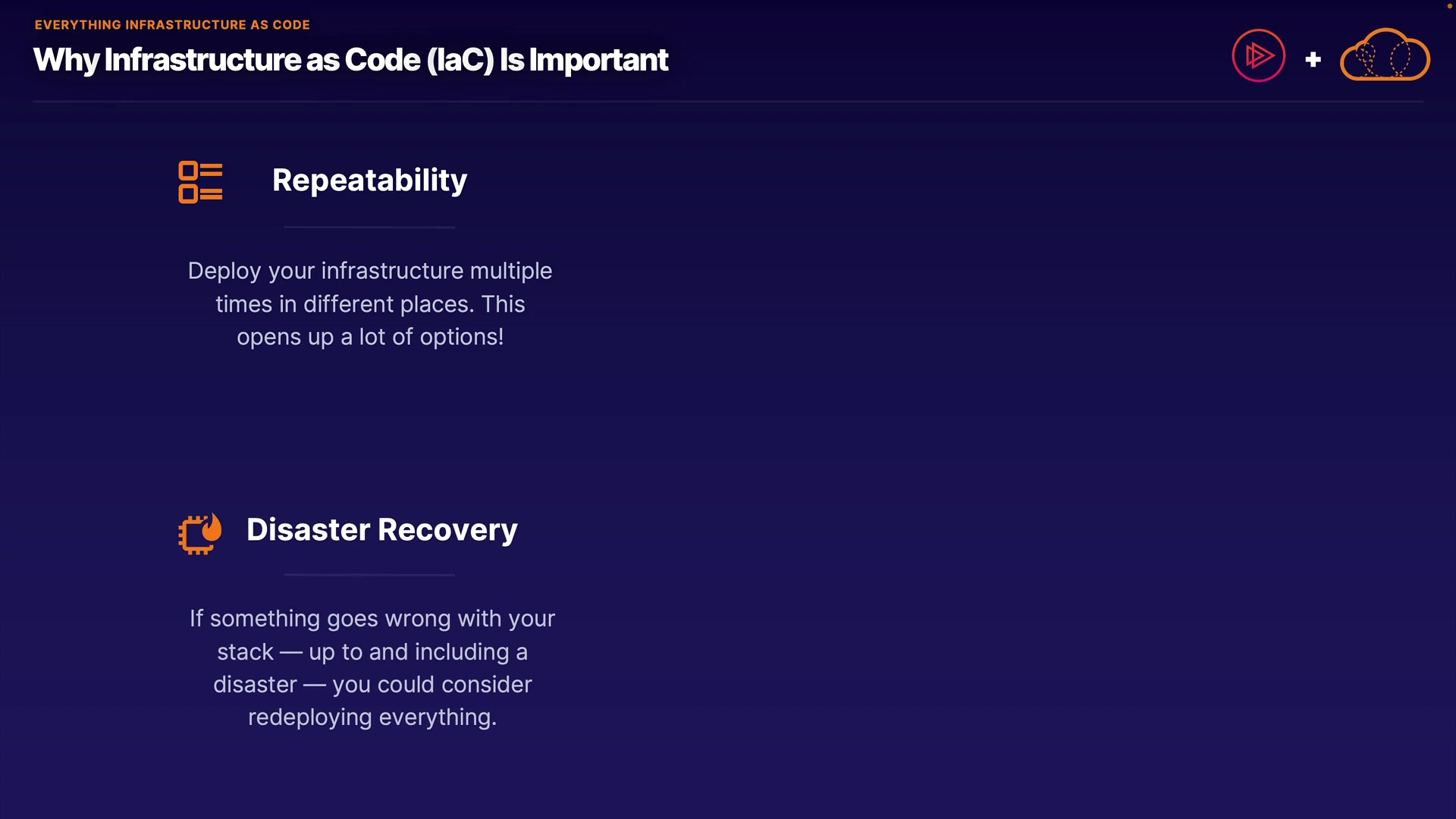
Task: Click the 'times in different places. This' line
Action: coord(369,304)
